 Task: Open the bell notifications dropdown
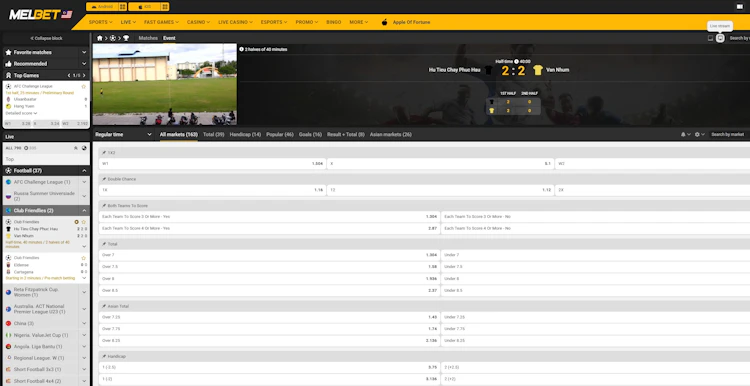point(685,134)
